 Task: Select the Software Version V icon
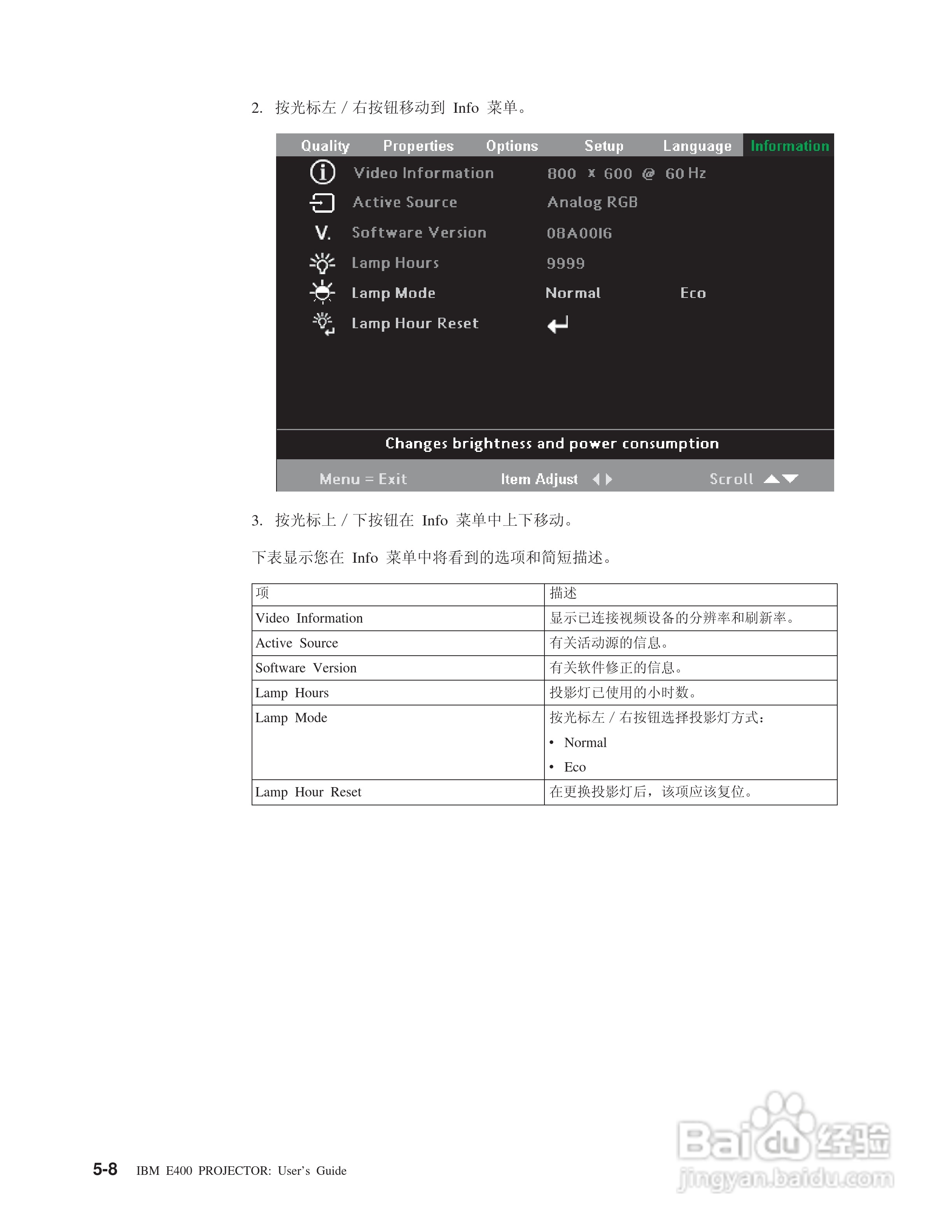322,233
